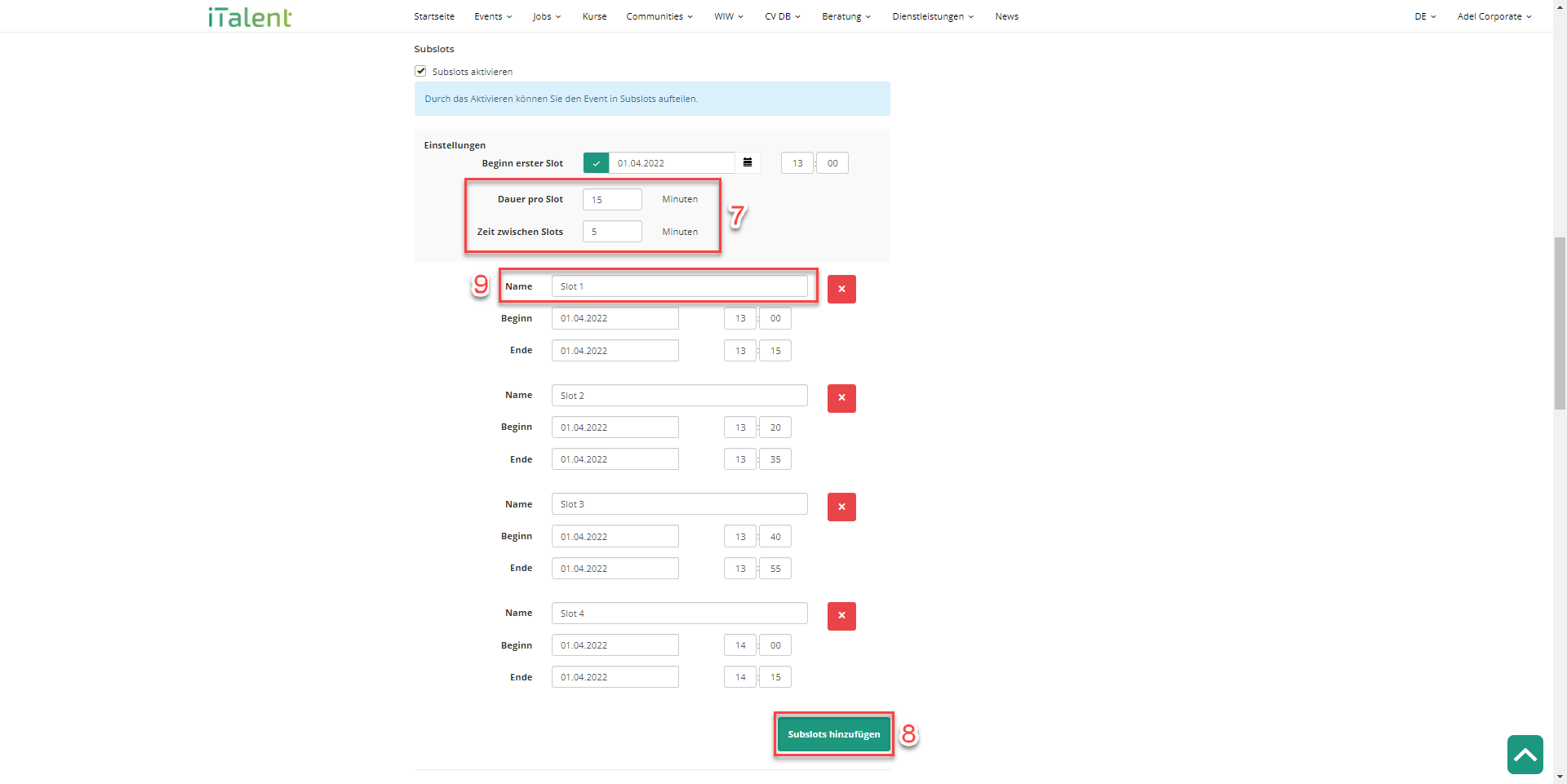Click the Dauer pro Slot minutes field
1567x784 pixels.
612,200
